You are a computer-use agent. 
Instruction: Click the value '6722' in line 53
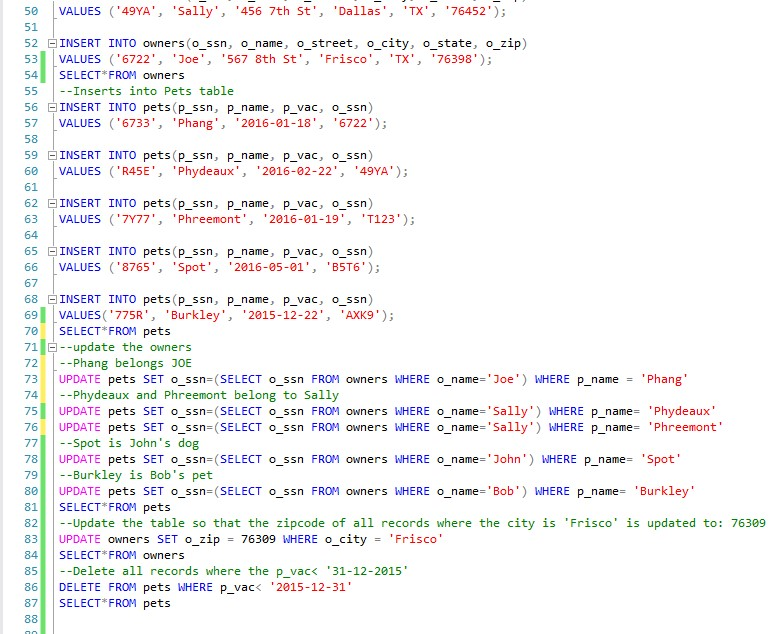(136, 59)
